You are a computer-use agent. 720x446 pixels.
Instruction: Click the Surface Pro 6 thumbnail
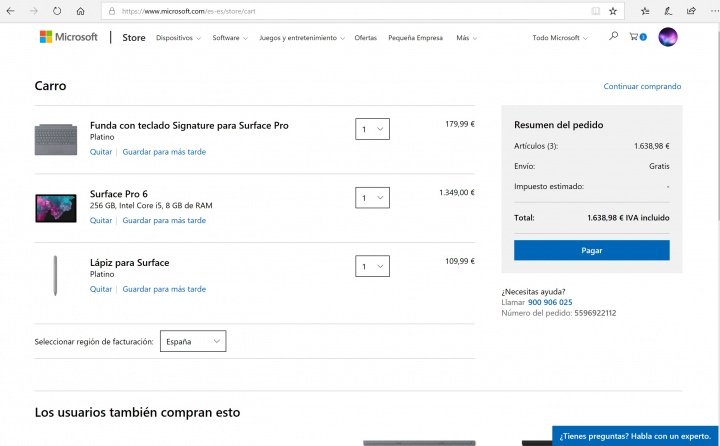(56, 207)
